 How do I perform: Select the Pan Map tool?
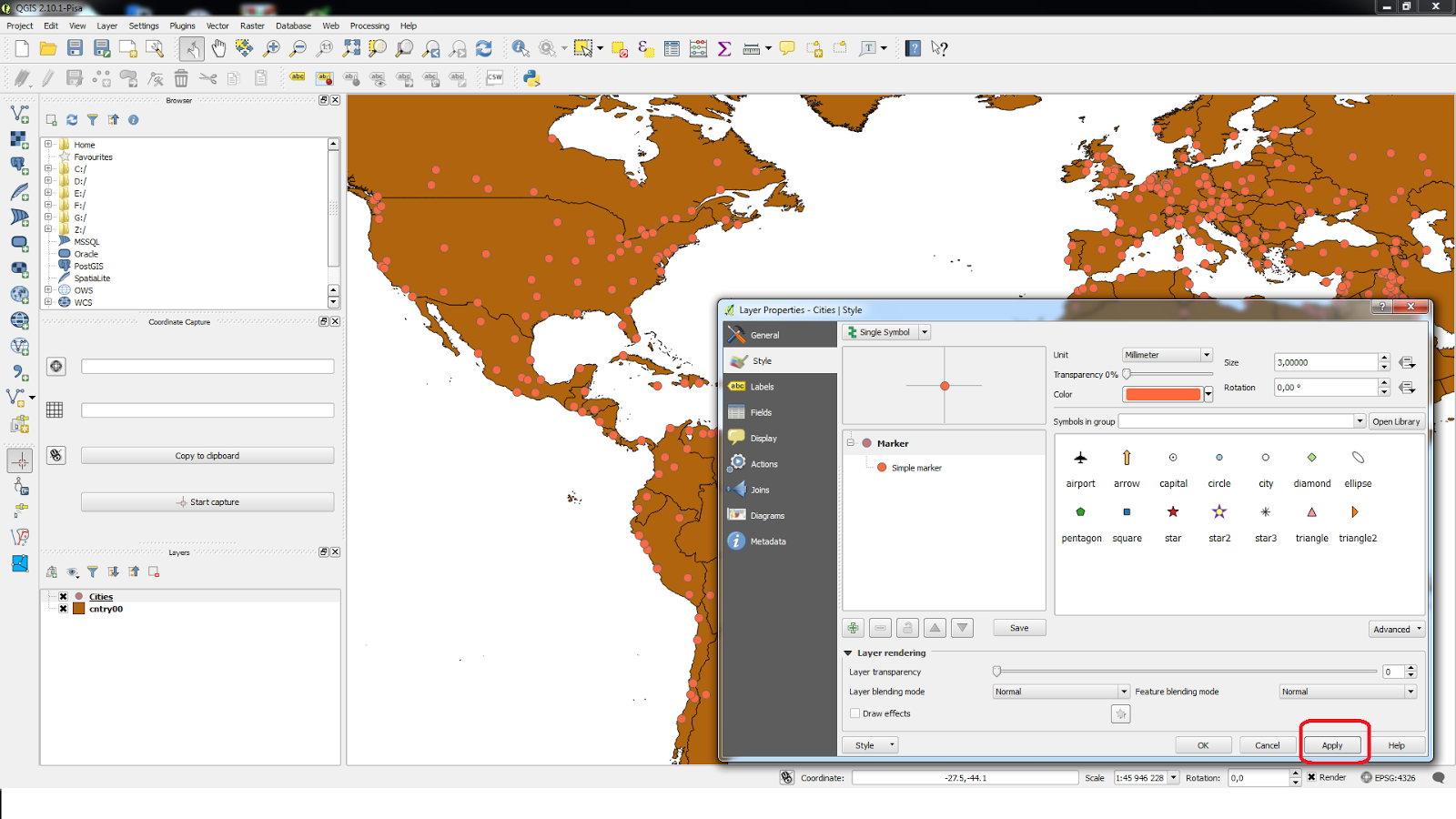point(218,48)
